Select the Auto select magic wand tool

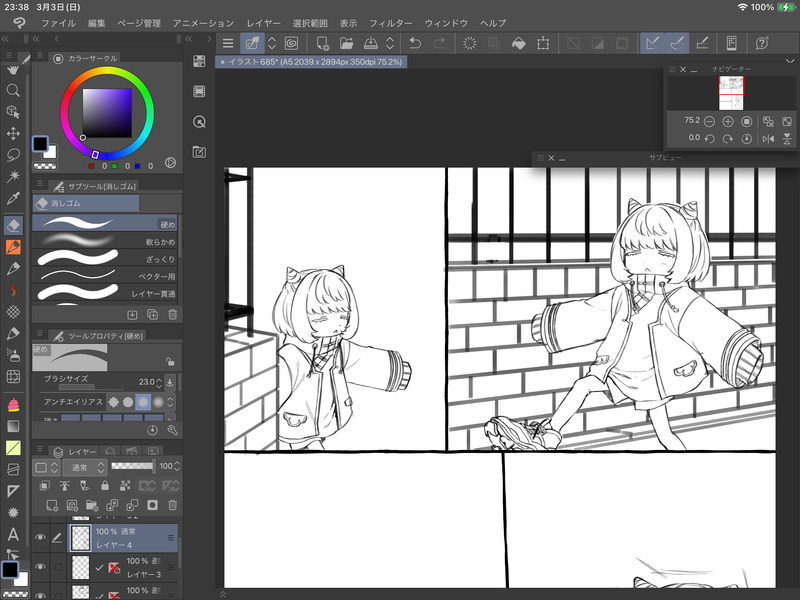click(13, 176)
